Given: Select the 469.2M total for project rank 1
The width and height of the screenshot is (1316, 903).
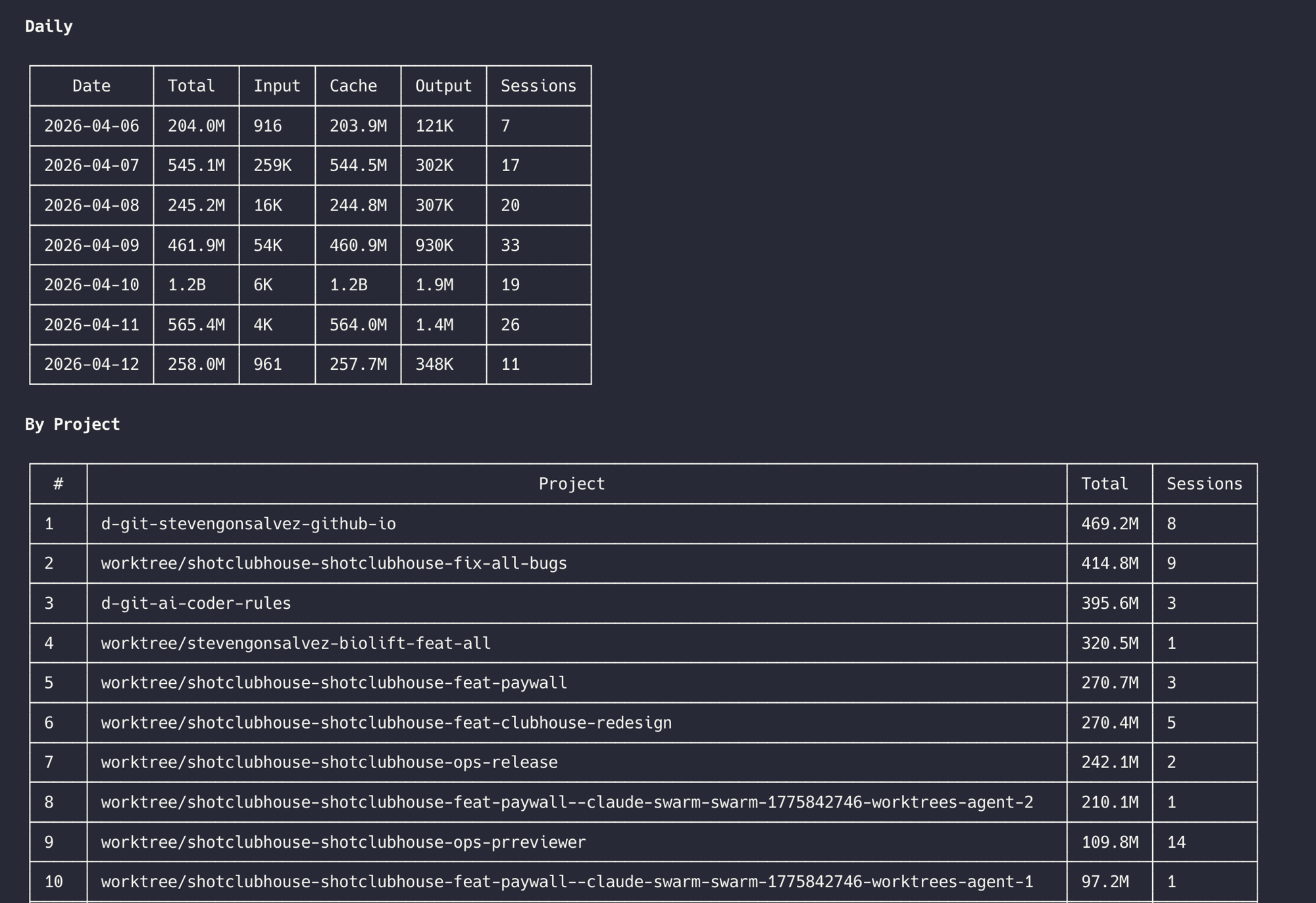Looking at the screenshot, I should (x=1109, y=523).
